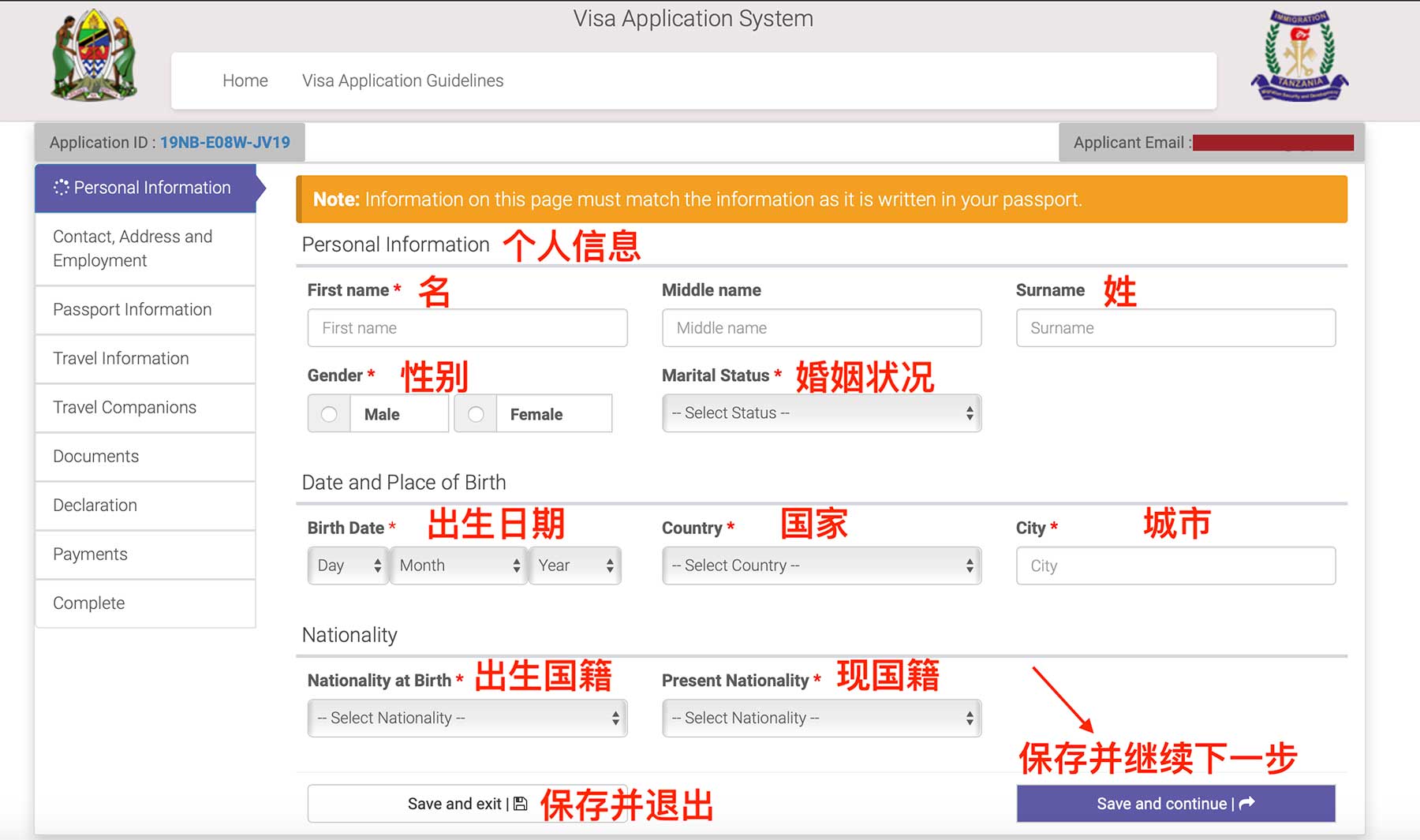1420x840 pixels.
Task: Expand the Present Nationality dropdown
Action: pyautogui.click(x=821, y=718)
